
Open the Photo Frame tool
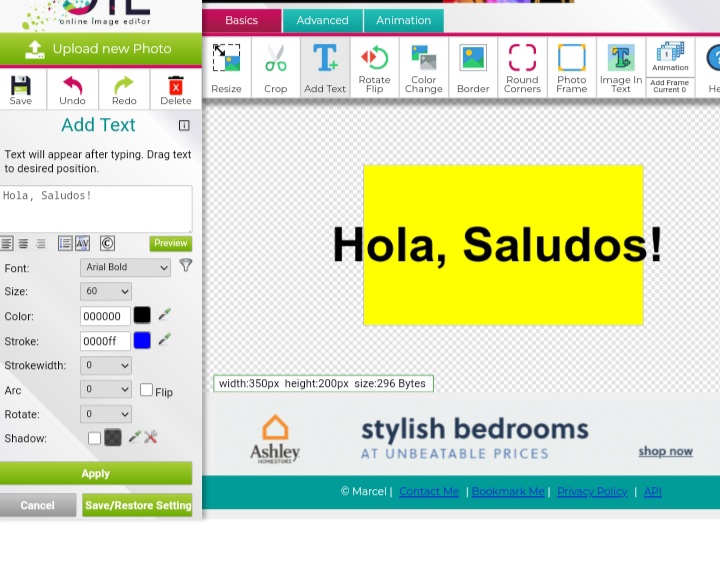(x=571, y=68)
